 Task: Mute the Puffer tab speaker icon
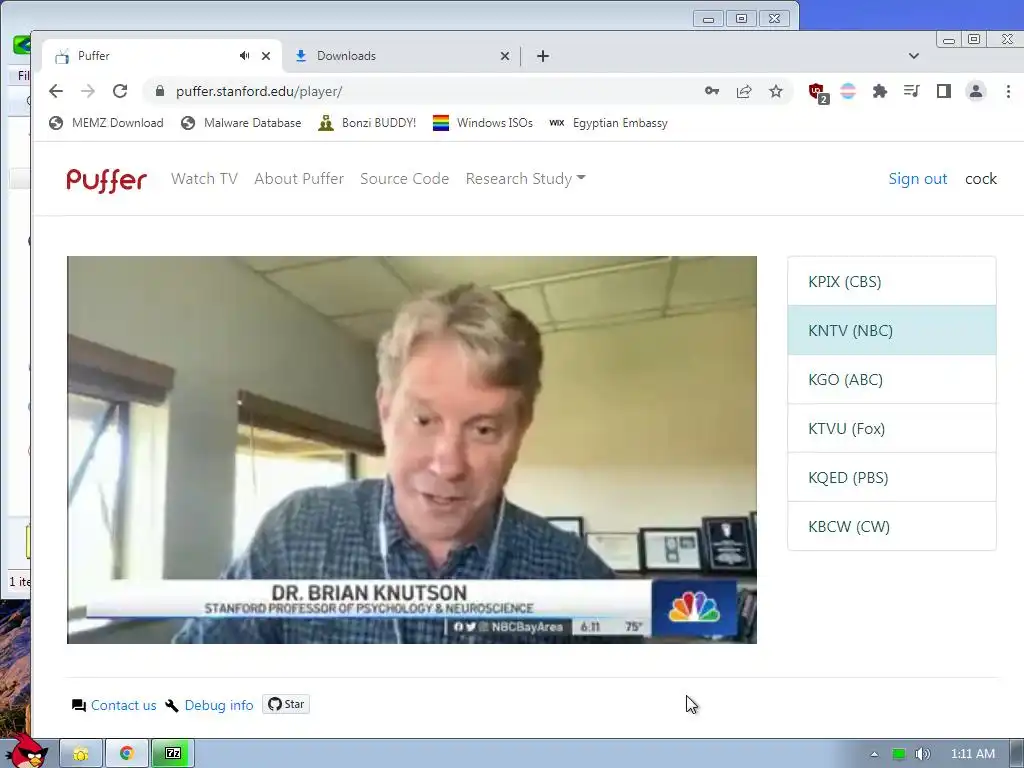tap(244, 56)
